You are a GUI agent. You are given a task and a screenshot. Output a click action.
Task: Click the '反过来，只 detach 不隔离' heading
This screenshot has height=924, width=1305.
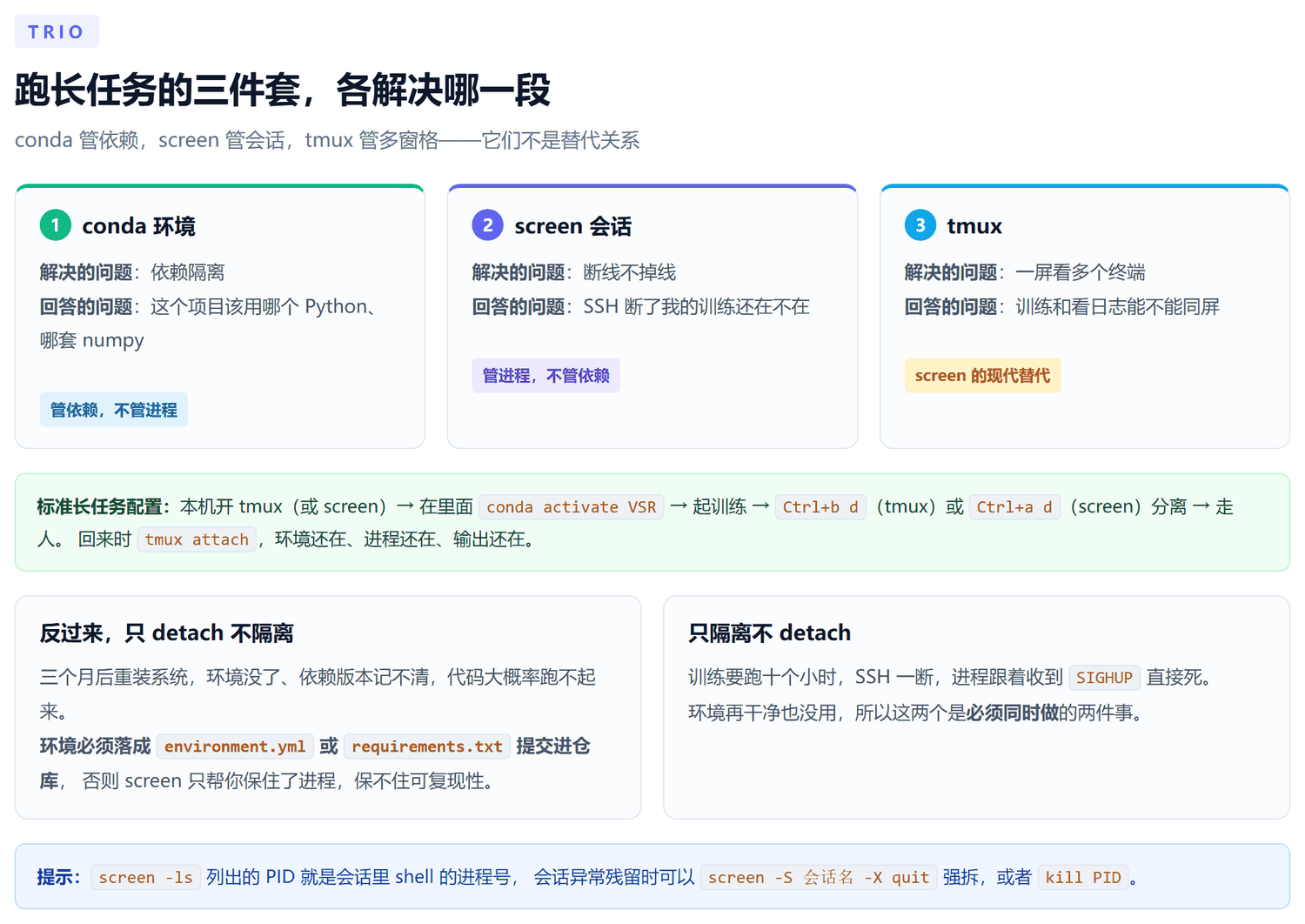click(x=167, y=633)
